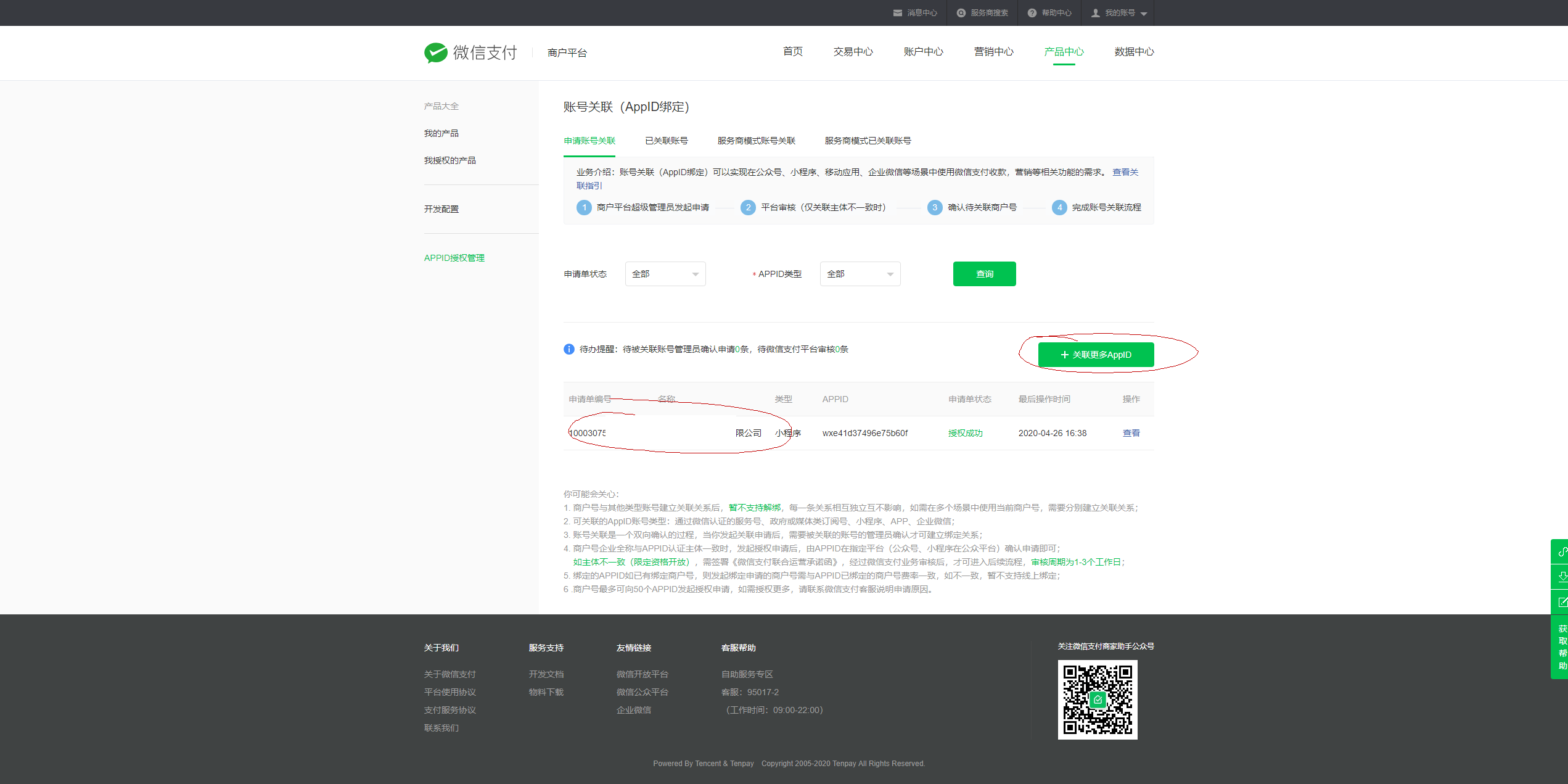Click the 2020-04-26 16:38 timestamp cell
This screenshot has height=784, width=1568.
[x=1053, y=433]
